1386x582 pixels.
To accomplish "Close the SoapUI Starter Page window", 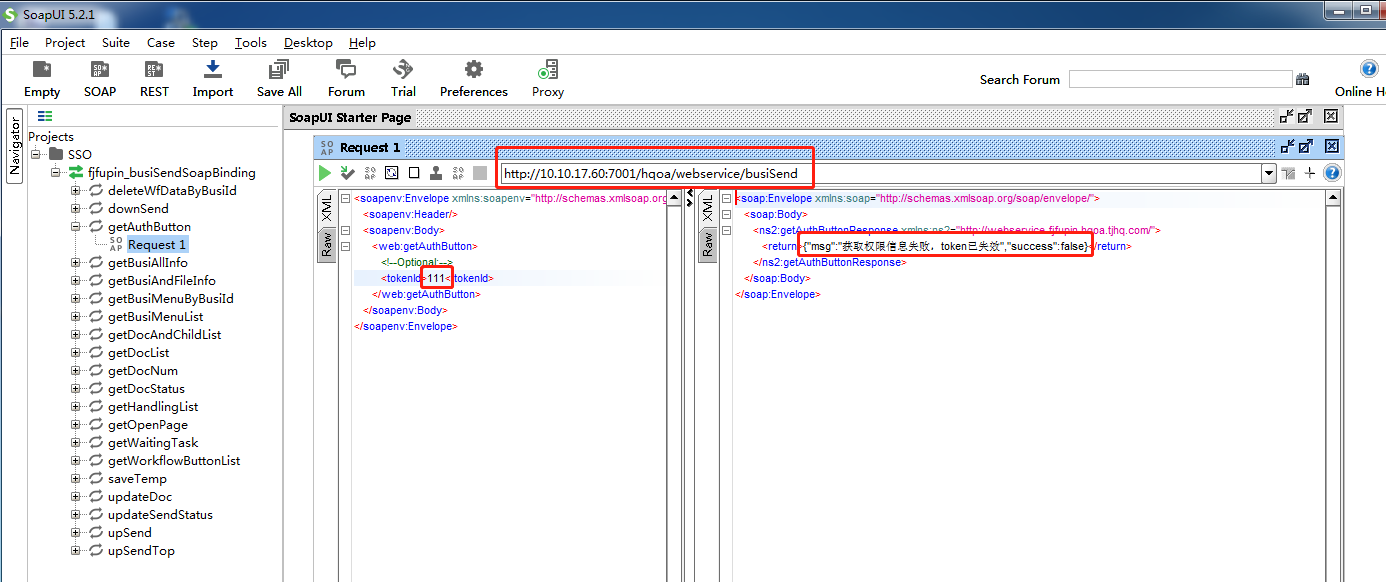I will (1331, 117).
